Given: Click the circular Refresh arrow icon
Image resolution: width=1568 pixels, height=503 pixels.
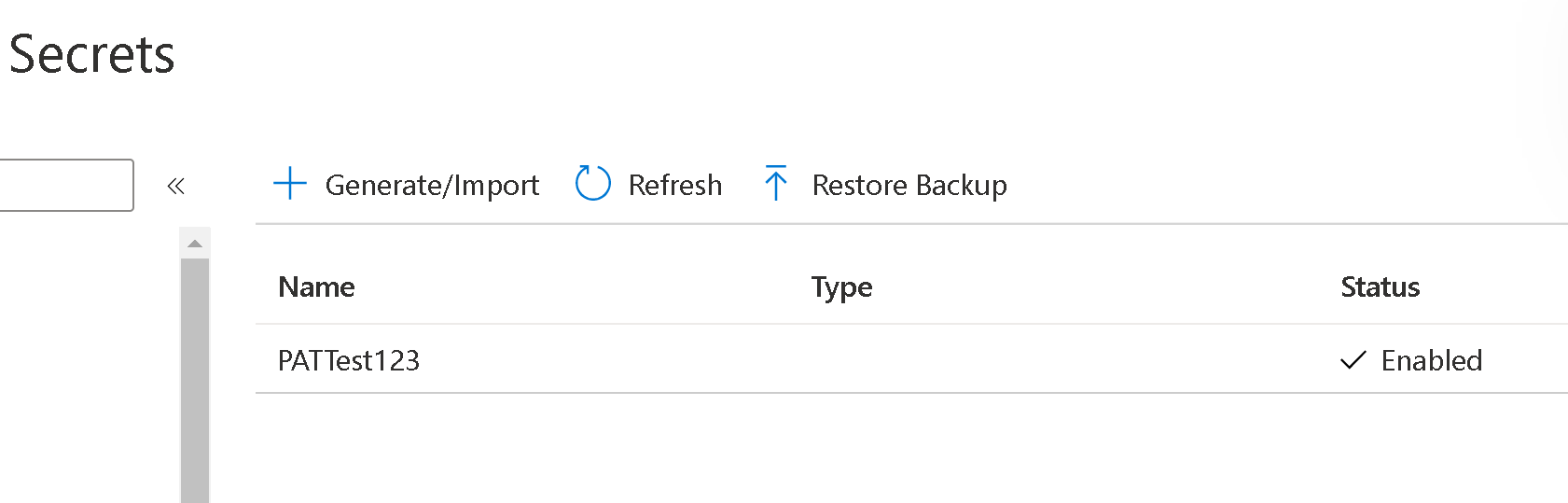Looking at the screenshot, I should [592, 184].
